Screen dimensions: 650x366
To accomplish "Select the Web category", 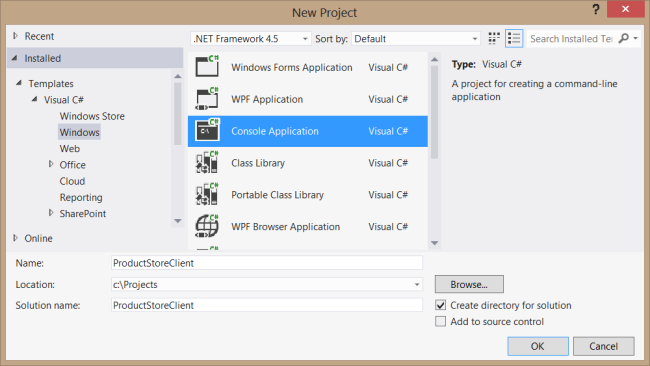I will (x=70, y=148).
